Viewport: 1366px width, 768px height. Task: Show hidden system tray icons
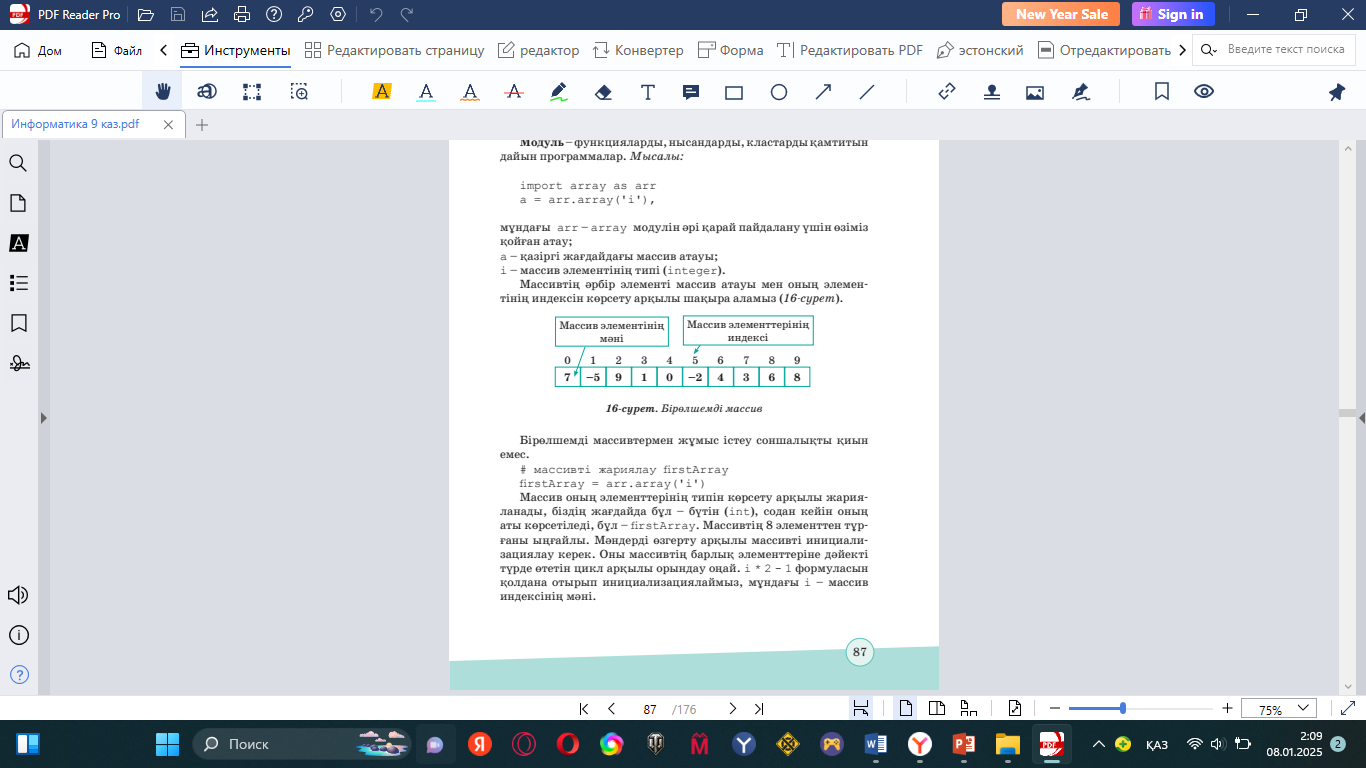1099,744
